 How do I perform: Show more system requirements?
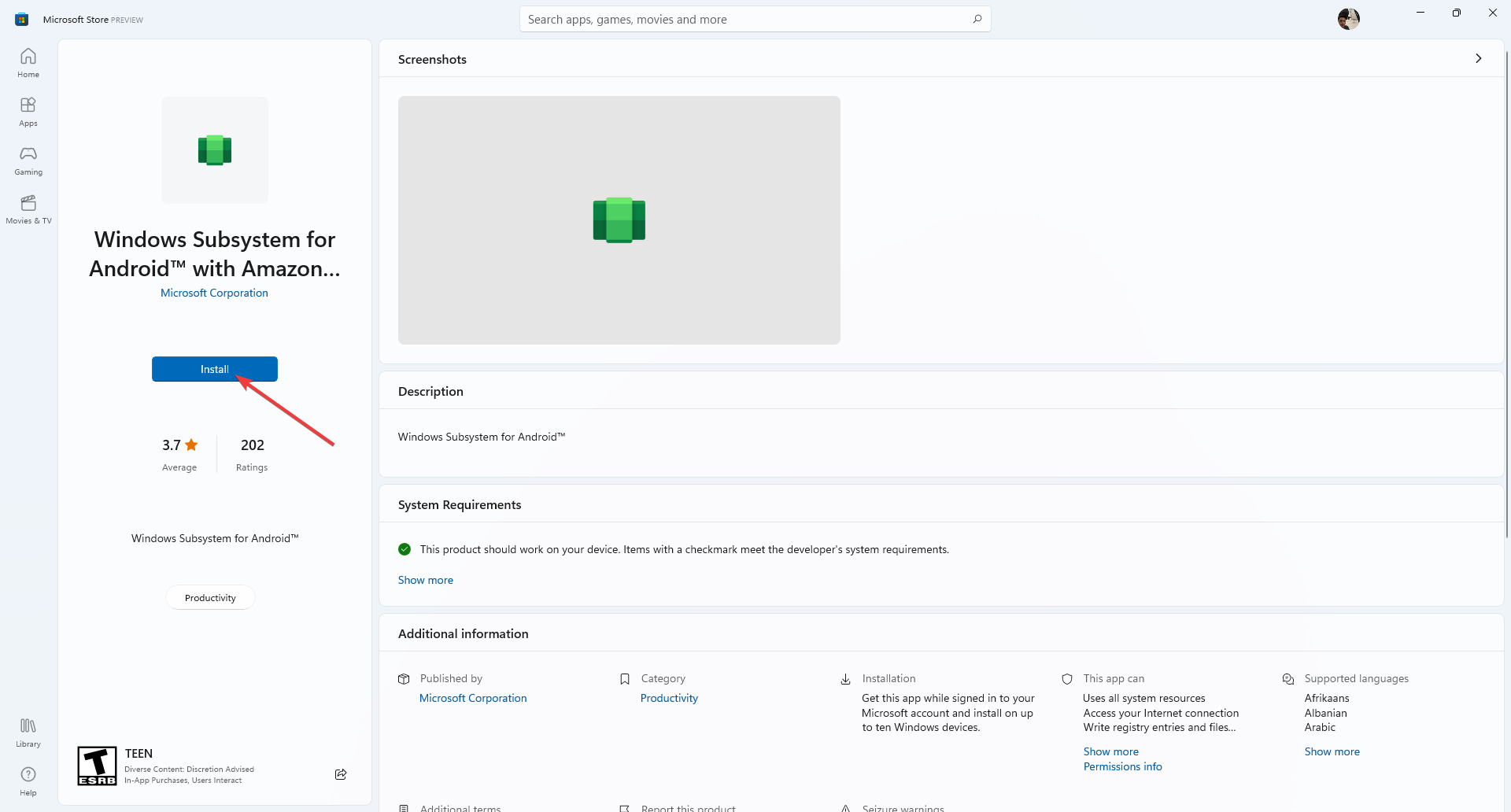pyautogui.click(x=426, y=580)
